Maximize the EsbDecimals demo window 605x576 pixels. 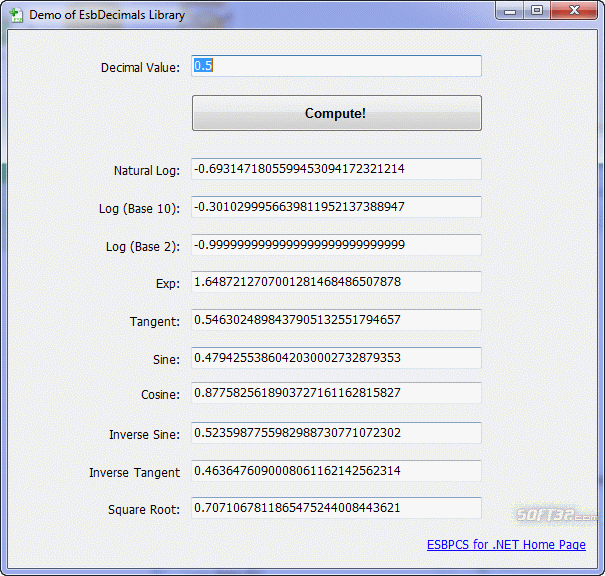pos(537,11)
